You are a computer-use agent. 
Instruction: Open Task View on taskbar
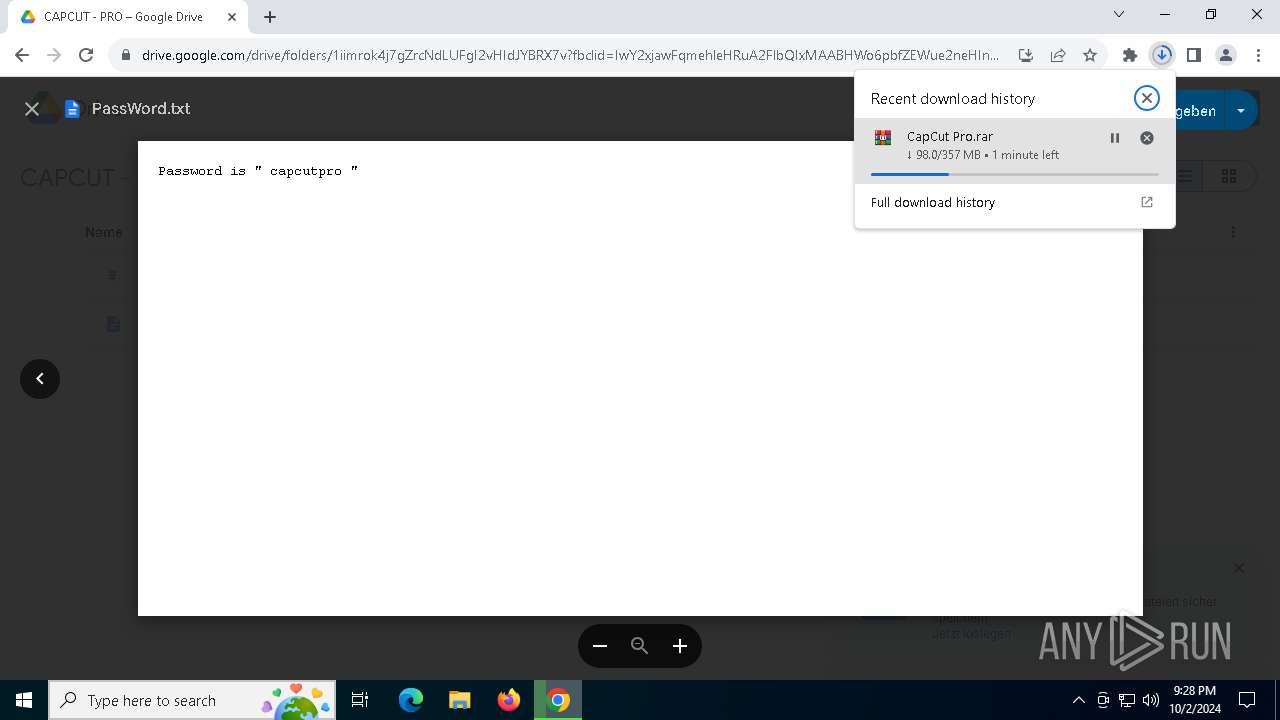click(x=360, y=700)
